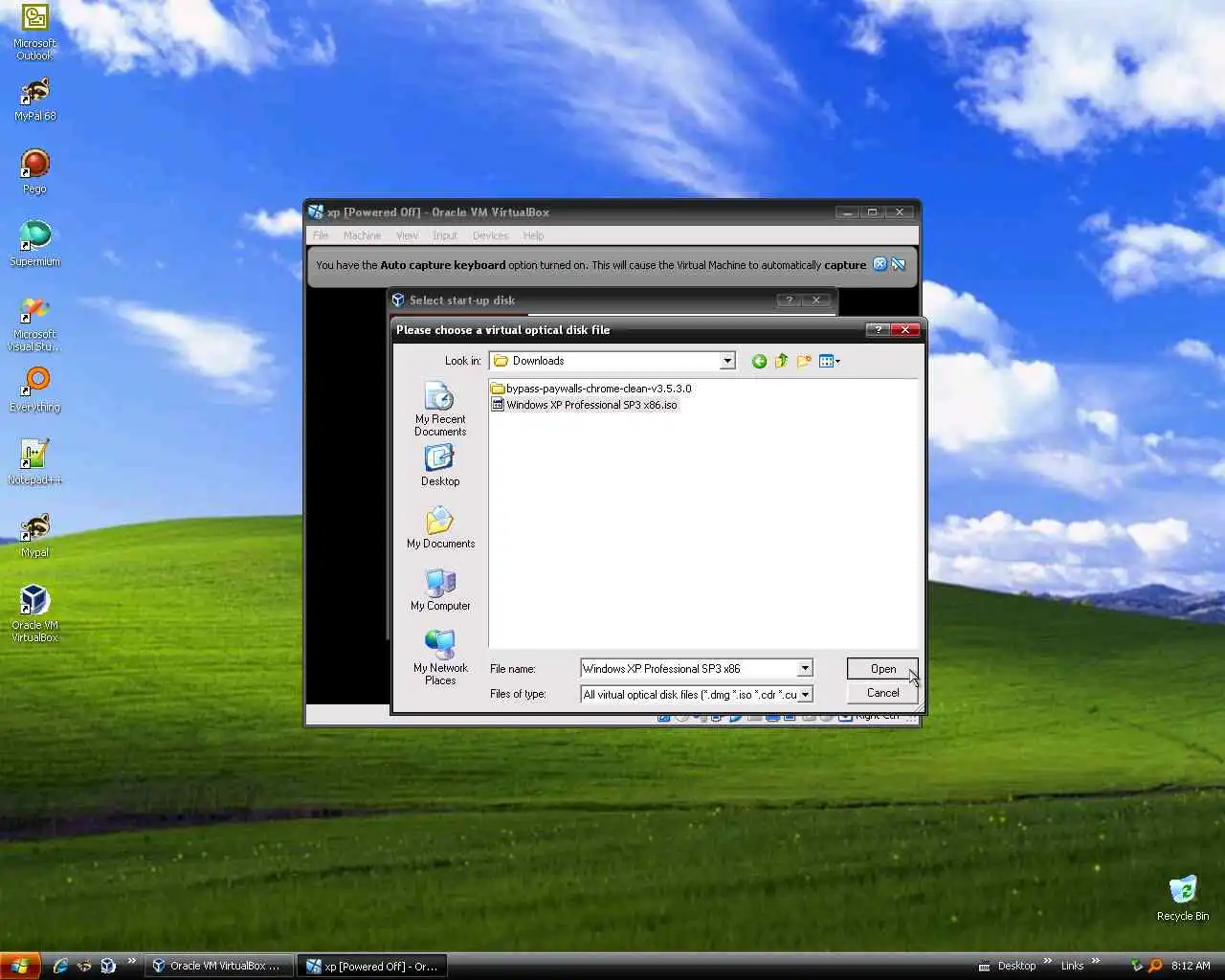Switch to xp [Powered Off] taskbar button
Screen dimensions: 1225x980
coord(372,966)
